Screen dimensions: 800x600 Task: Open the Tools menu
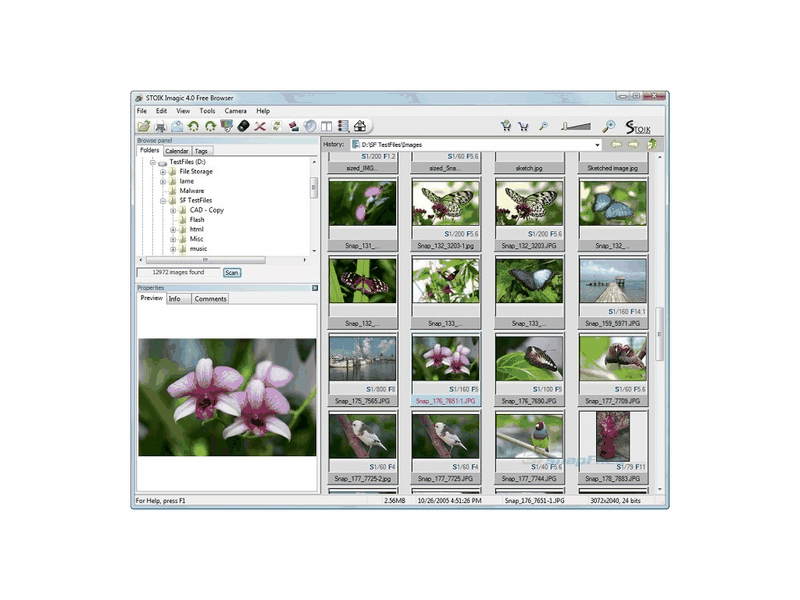pos(207,111)
